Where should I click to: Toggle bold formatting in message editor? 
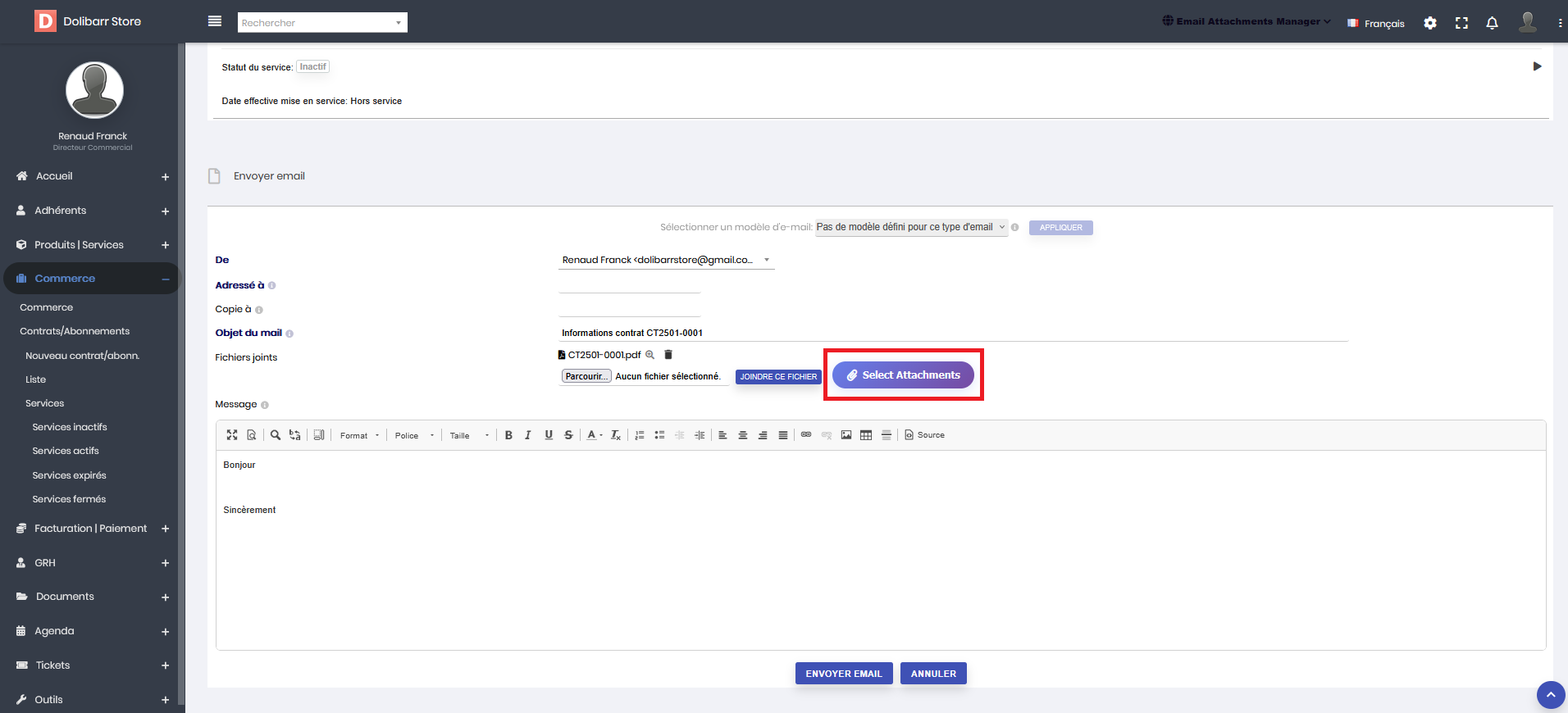[x=508, y=435]
